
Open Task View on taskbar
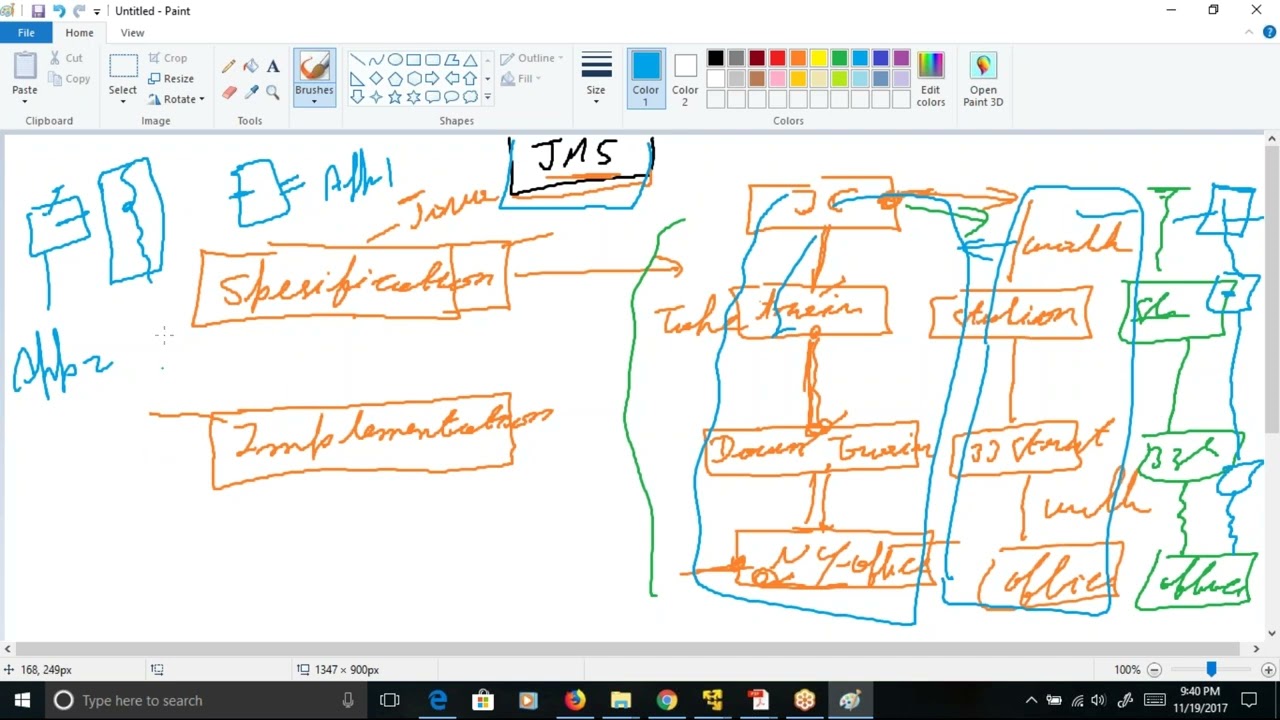click(x=390, y=700)
